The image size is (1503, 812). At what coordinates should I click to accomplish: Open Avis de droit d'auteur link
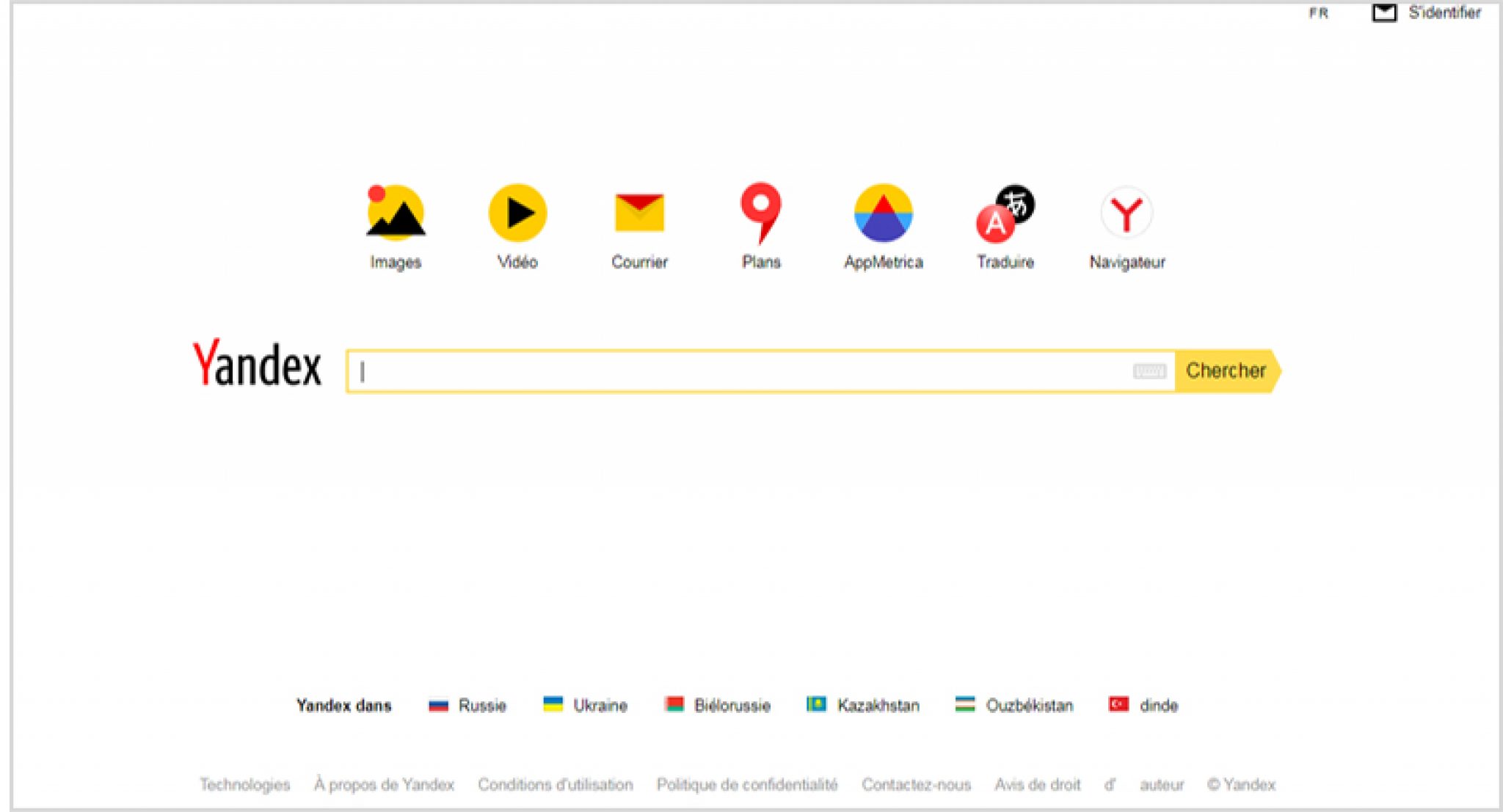point(1089,785)
